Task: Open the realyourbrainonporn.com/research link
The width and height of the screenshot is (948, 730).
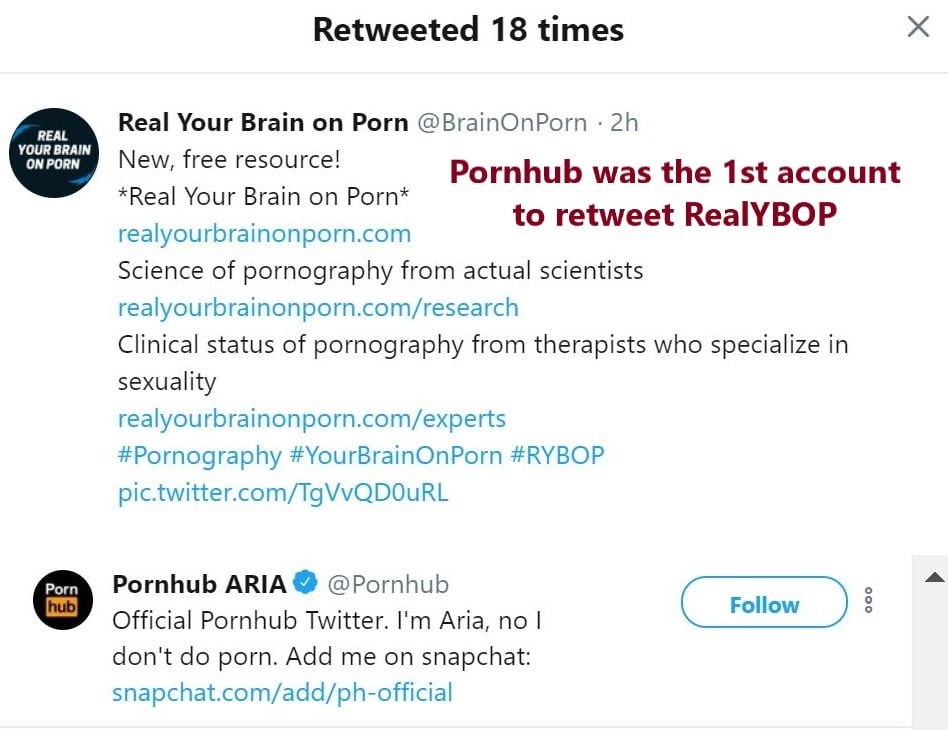Action: point(318,307)
